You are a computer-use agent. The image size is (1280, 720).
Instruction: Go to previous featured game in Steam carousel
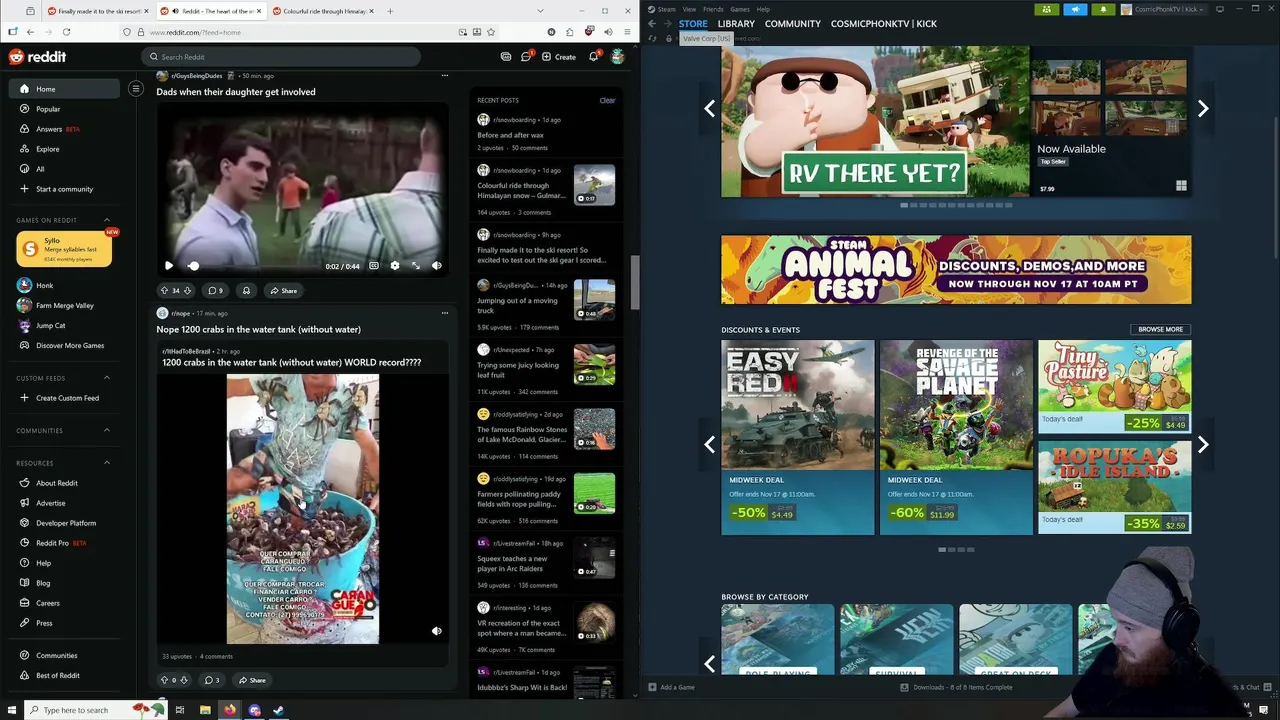[709, 108]
